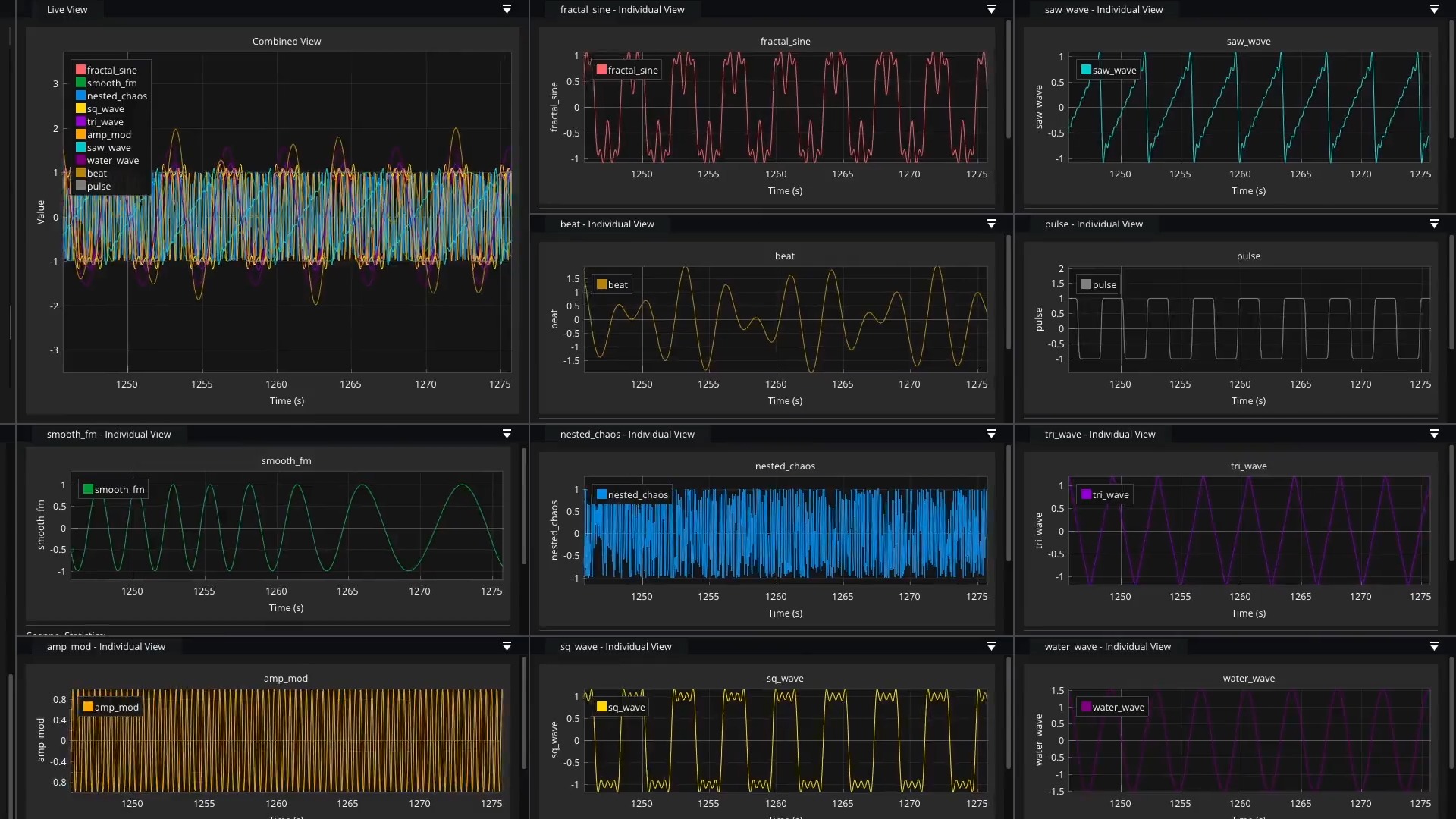1456x819 pixels.
Task: Collapse the smooth_fm Individual View panel
Action: pos(506,434)
